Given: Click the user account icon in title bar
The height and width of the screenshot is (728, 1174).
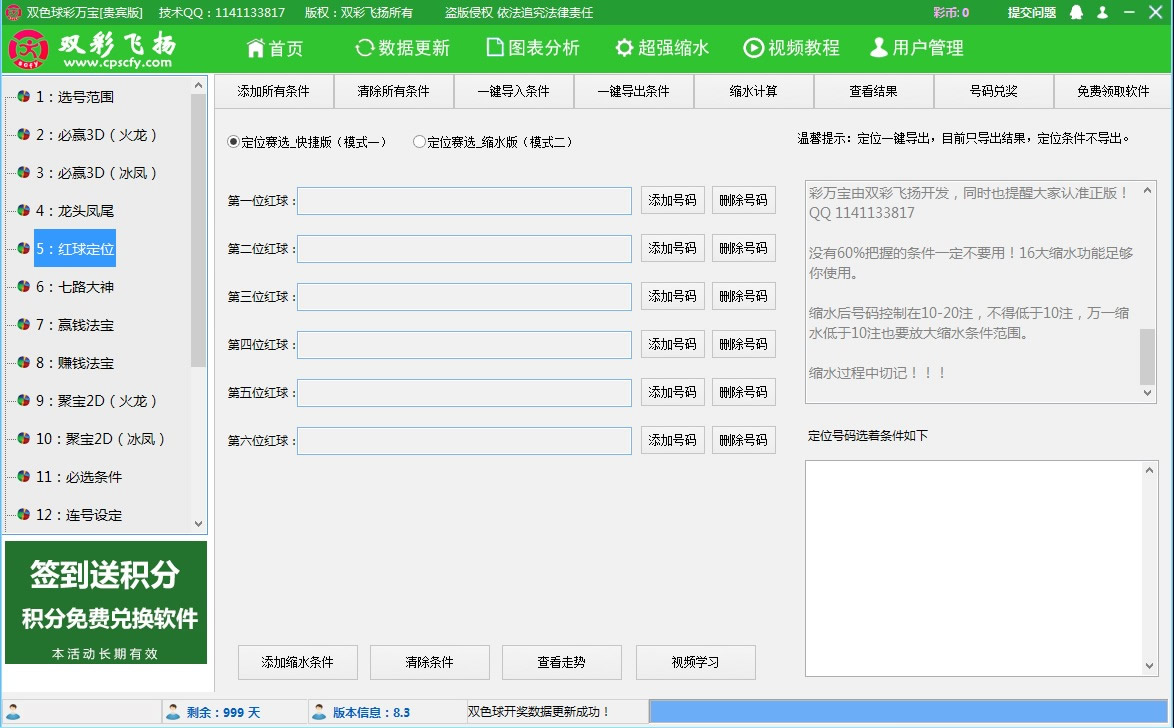Looking at the screenshot, I should click(1104, 13).
